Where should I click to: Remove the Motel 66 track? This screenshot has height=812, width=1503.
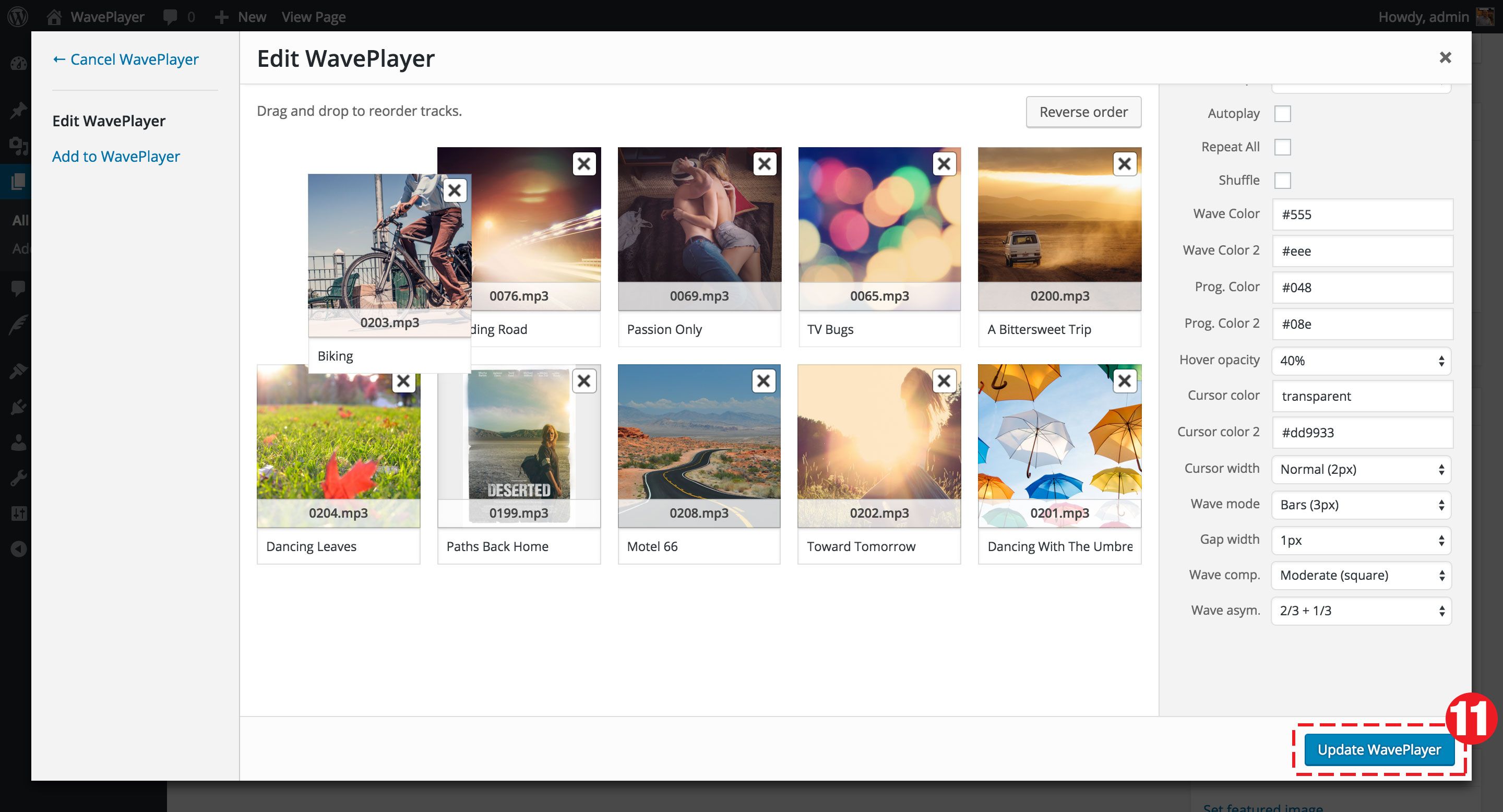click(x=763, y=381)
